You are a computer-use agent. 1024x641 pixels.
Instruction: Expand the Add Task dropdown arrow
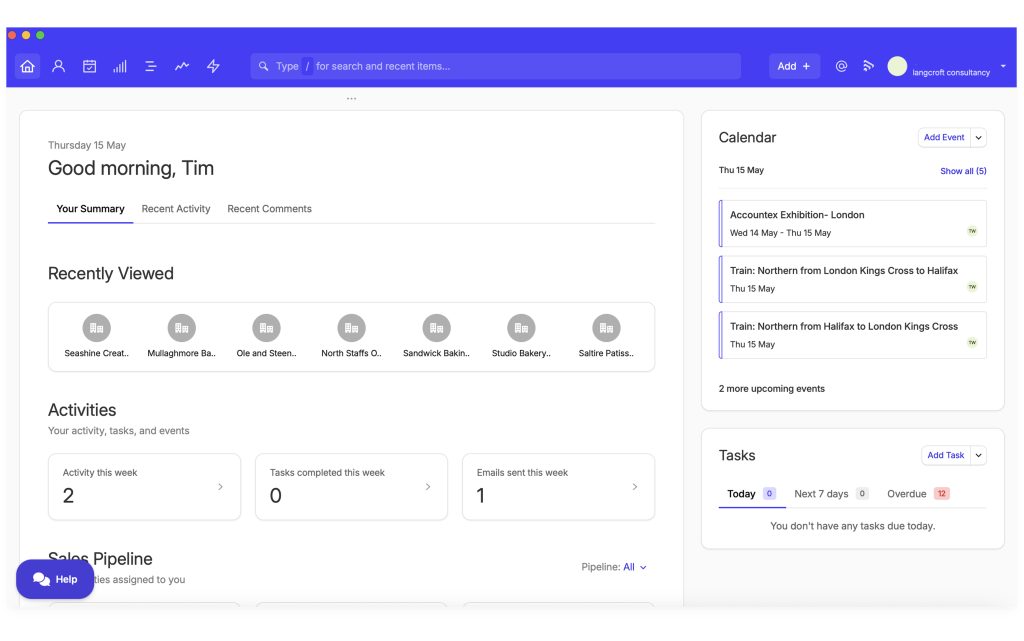(978, 456)
